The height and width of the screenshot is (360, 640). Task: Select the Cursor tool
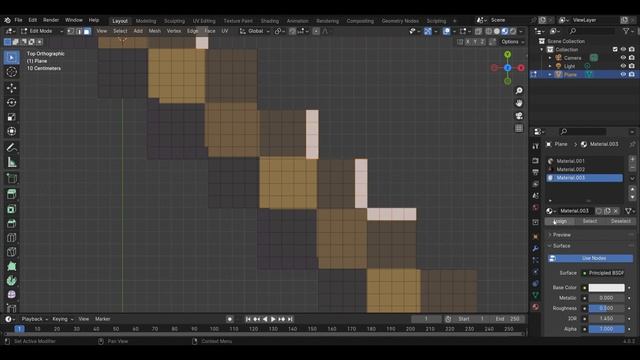point(11,72)
